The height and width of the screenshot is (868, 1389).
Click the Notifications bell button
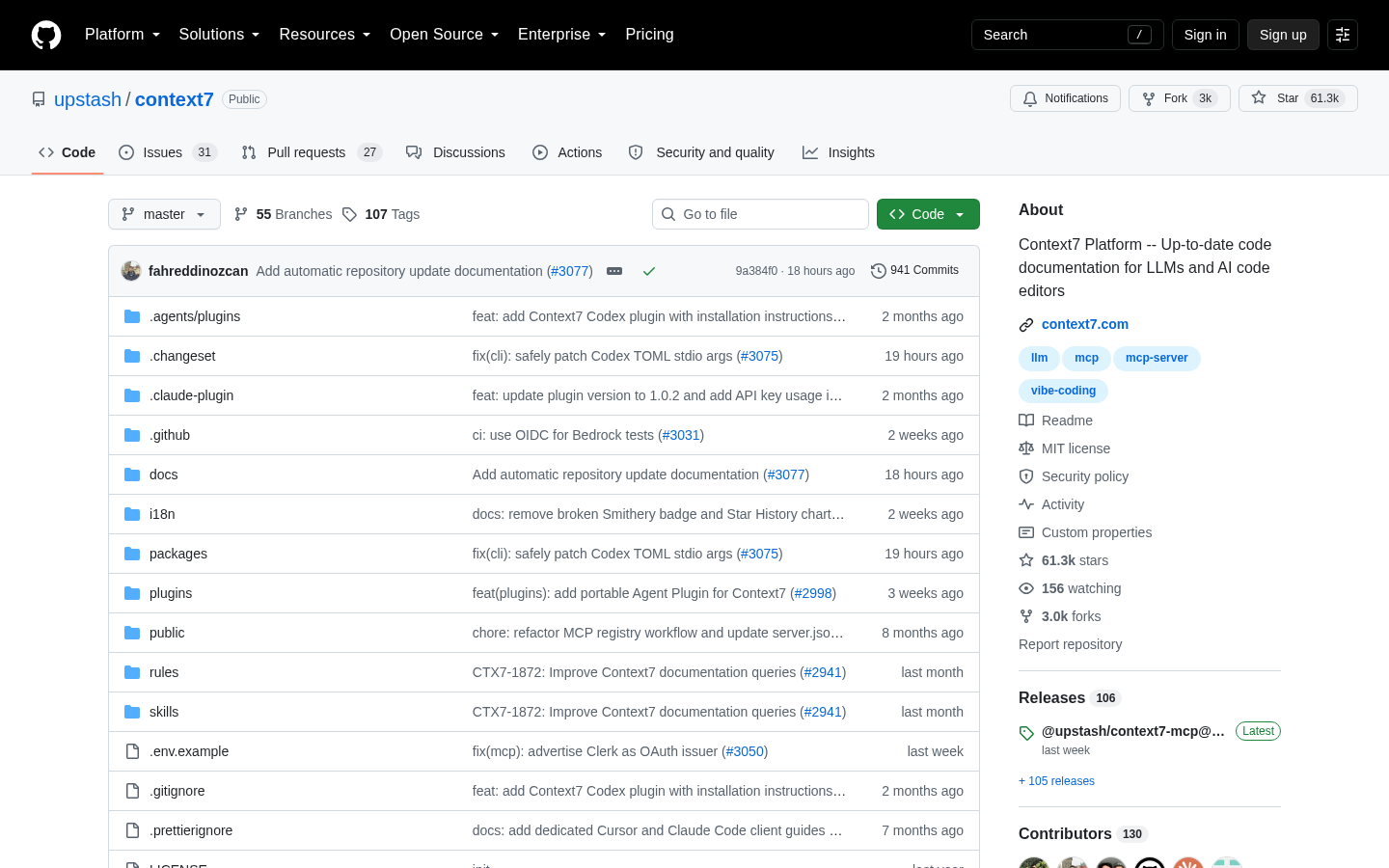pyautogui.click(x=1065, y=98)
